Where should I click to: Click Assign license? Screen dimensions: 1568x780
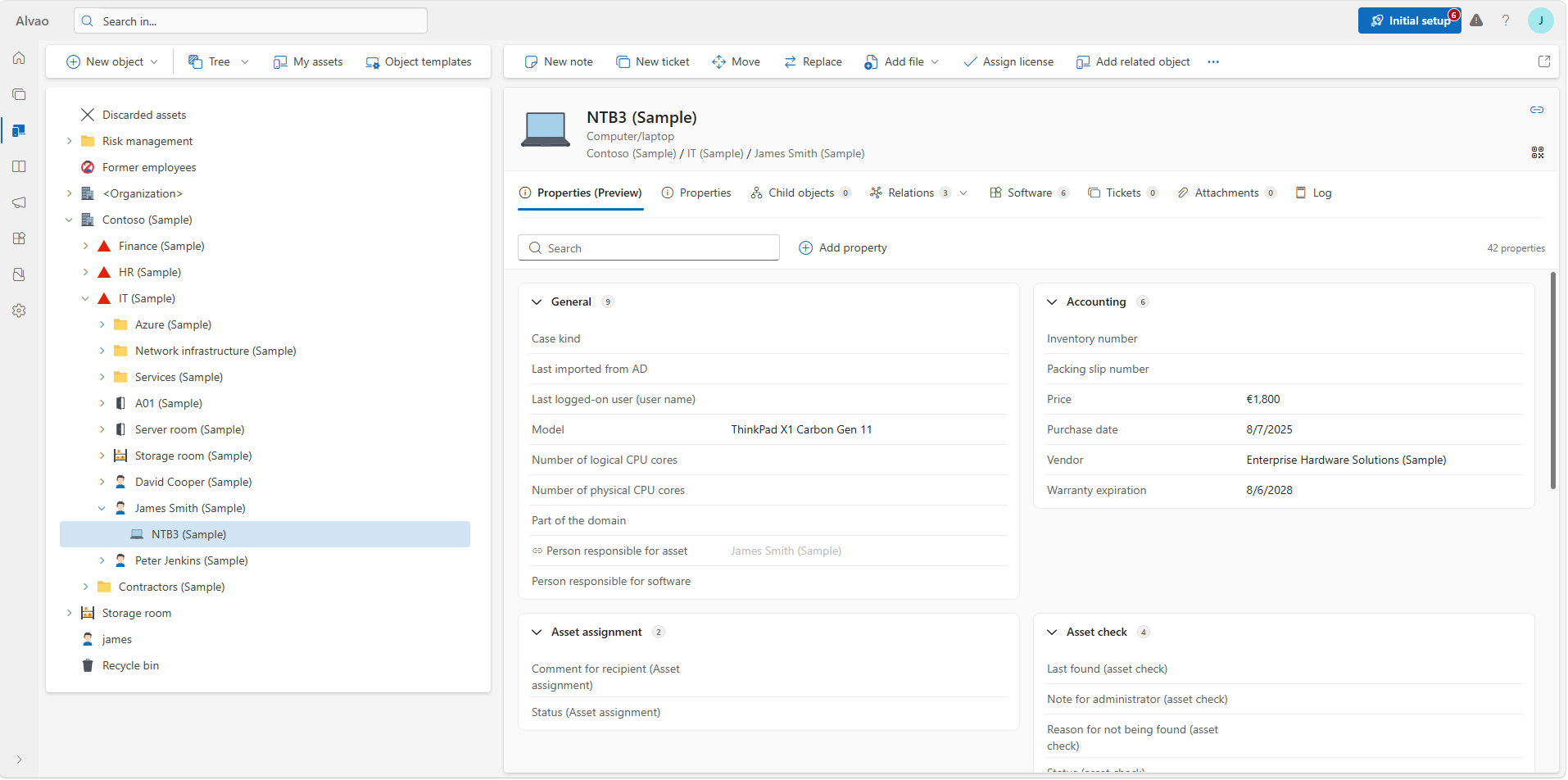(x=1008, y=61)
